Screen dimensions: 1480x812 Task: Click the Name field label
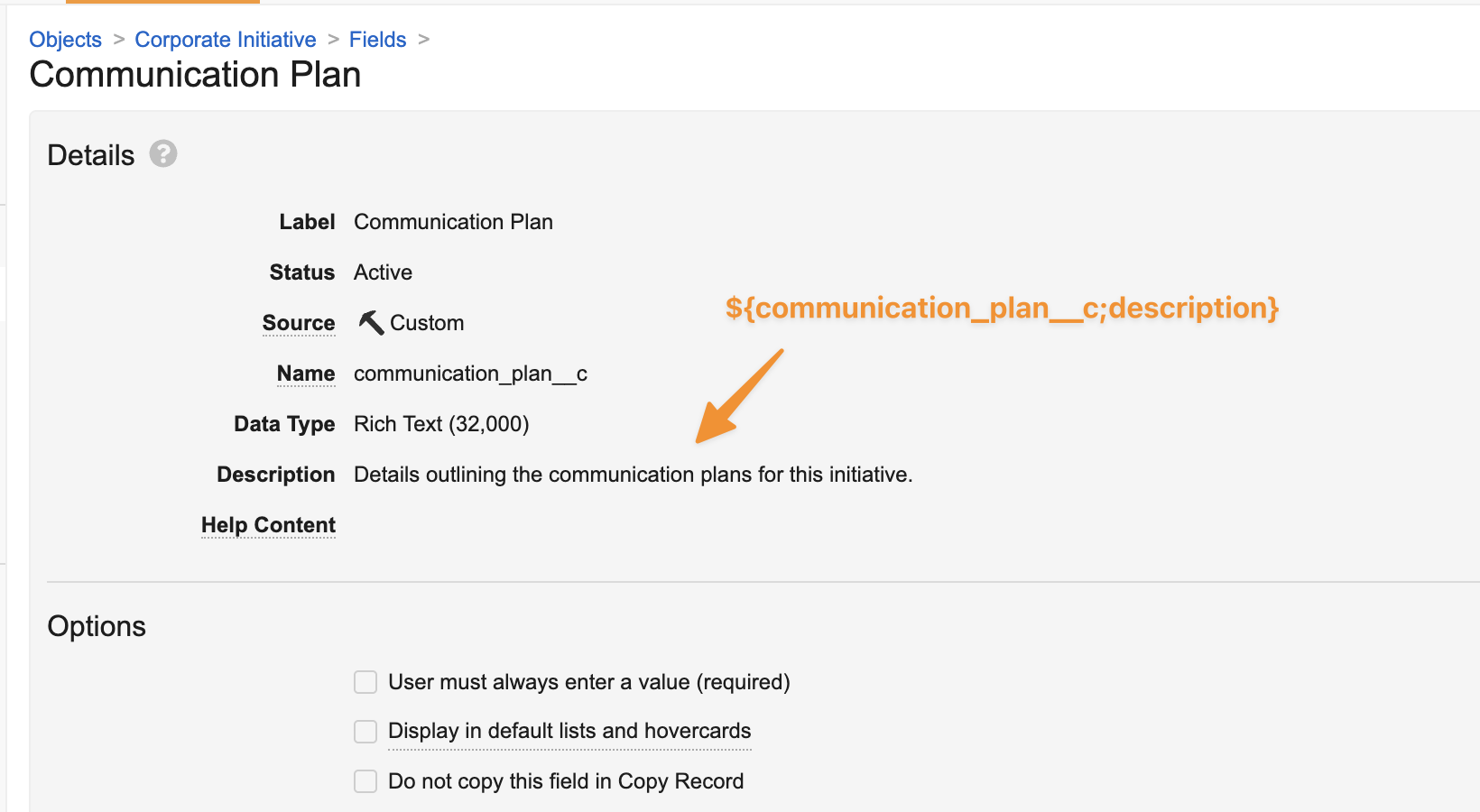click(x=306, y=374)
